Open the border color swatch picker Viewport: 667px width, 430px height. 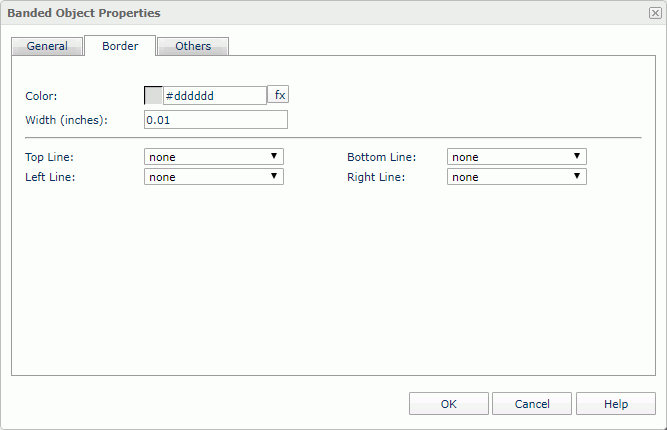154,96
